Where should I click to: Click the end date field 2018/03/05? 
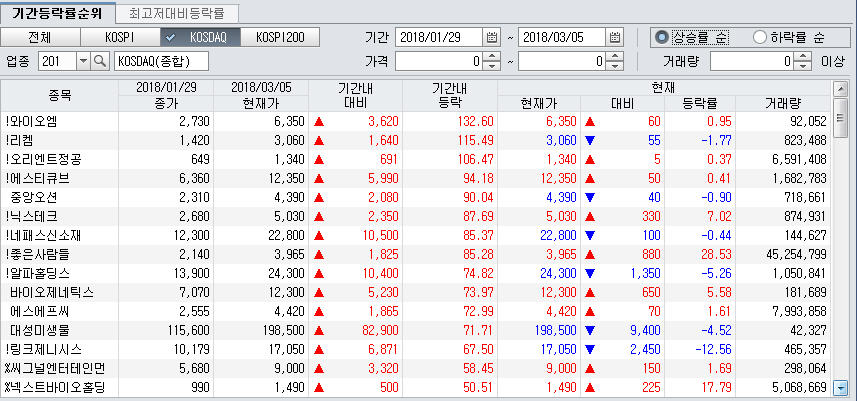coord(562,37)
